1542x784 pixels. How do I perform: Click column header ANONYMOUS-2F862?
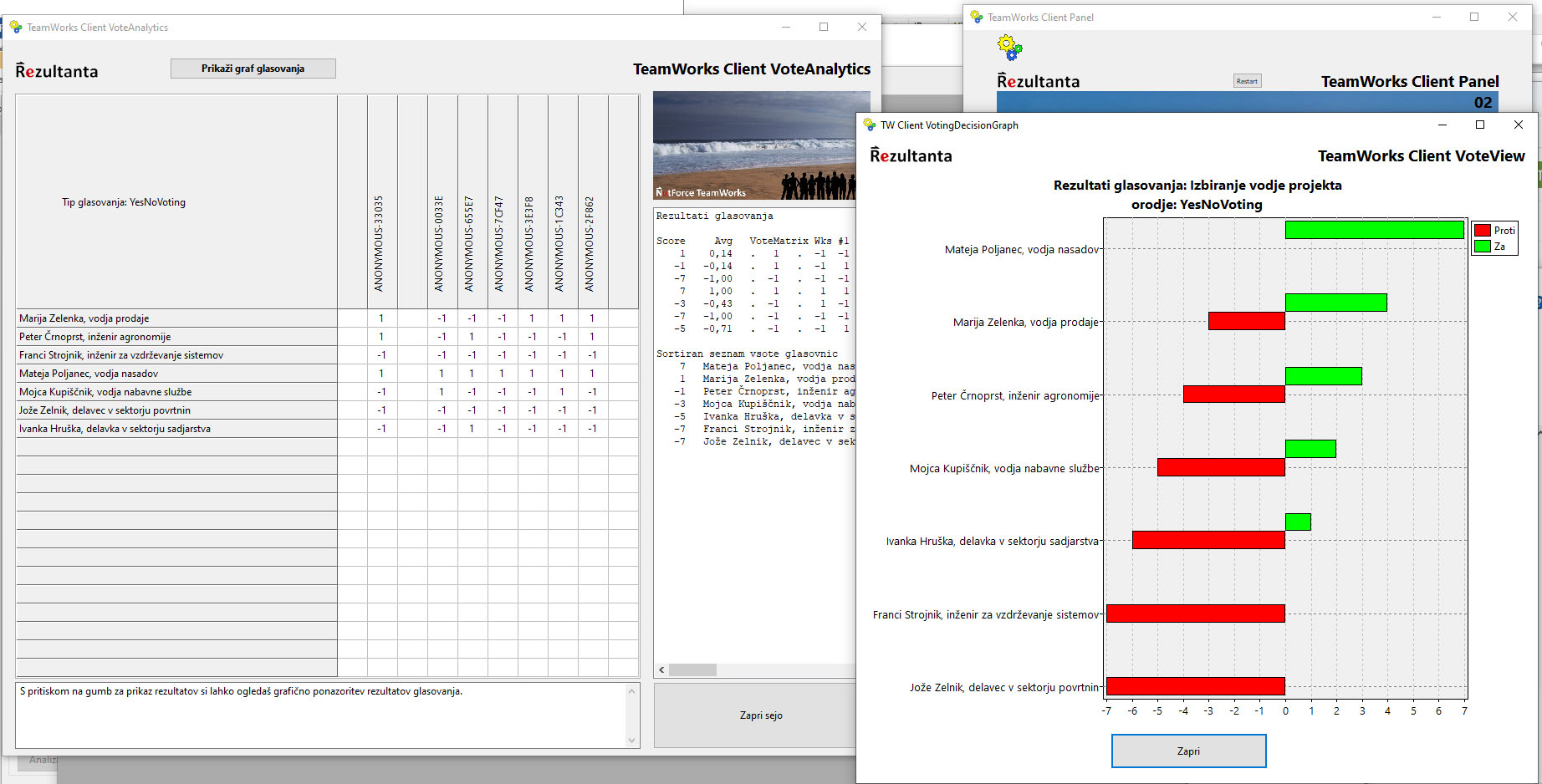[592, 201]
